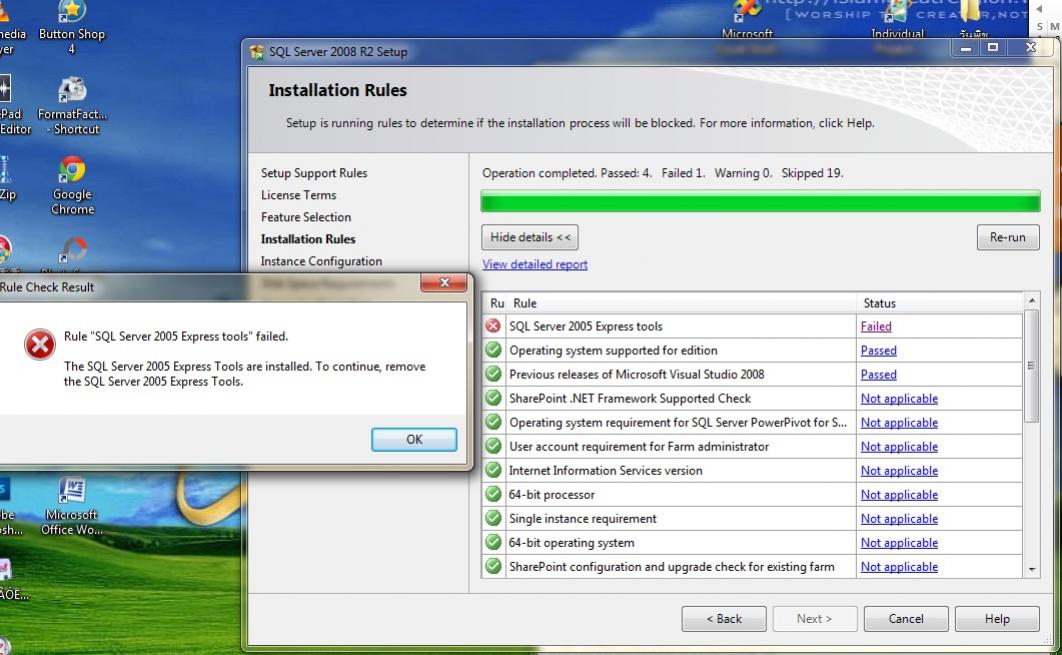
Task: Click Not applicable link for Internet Information Services version
Action: click(x=899, y=470)
